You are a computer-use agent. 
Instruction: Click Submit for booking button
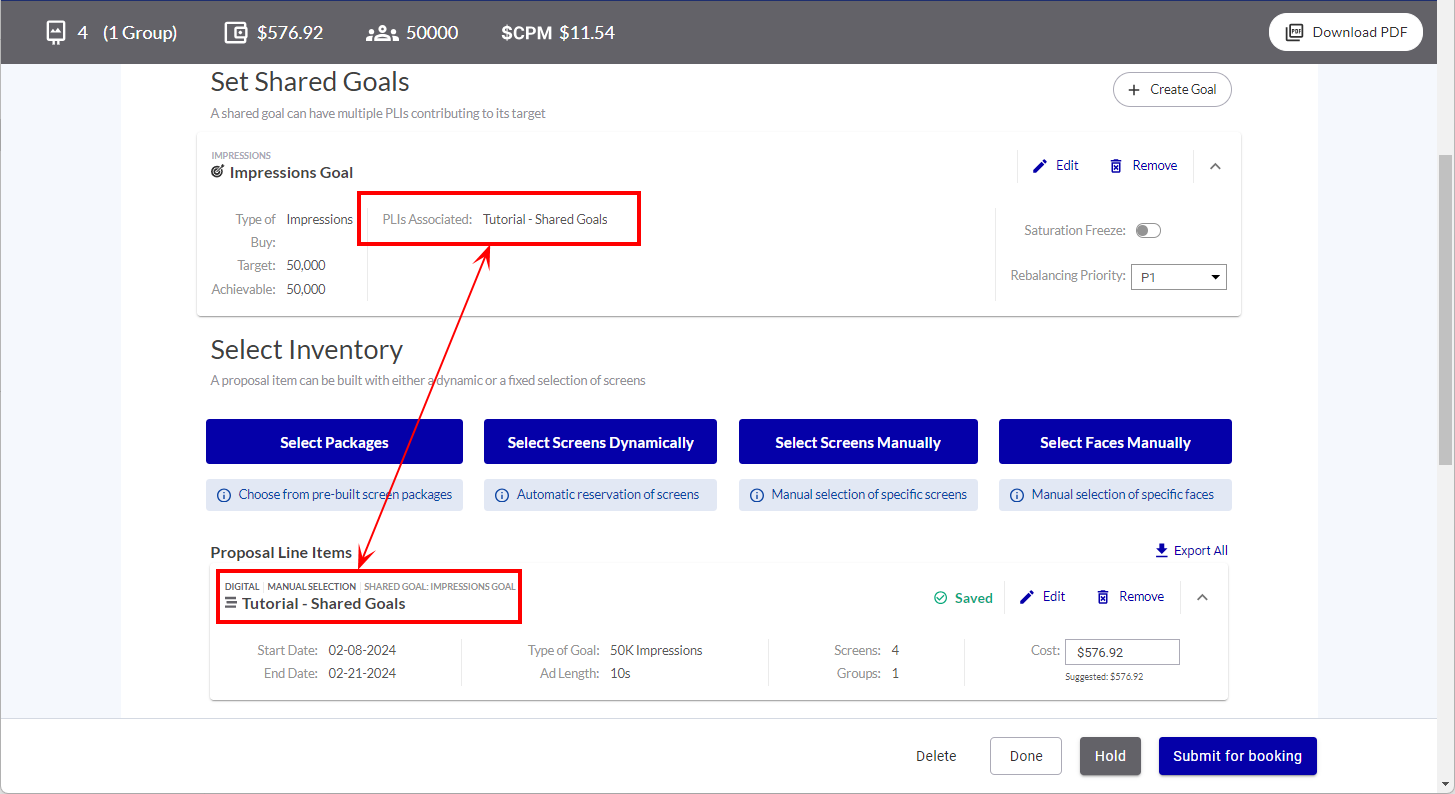click(x=1237, y=756)
